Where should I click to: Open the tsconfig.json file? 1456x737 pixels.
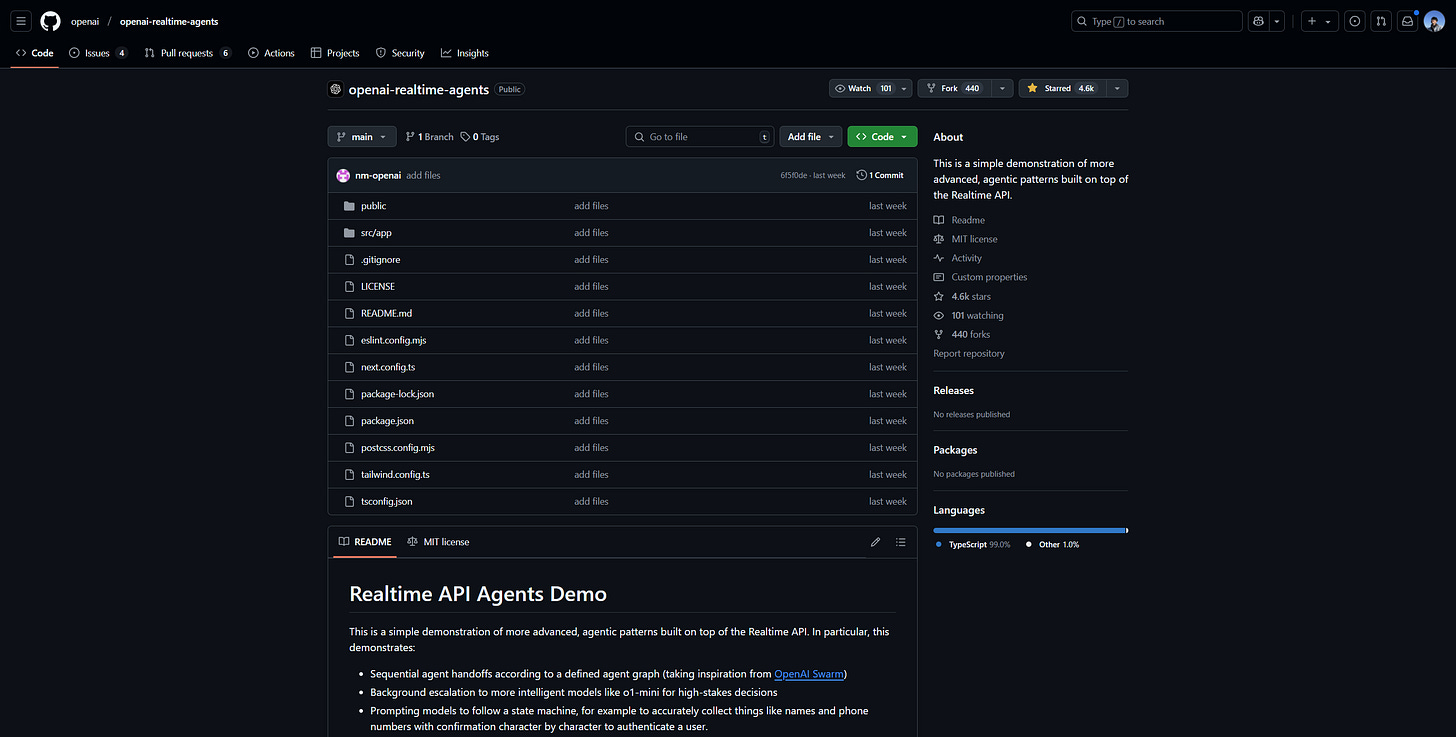(x=386, y=502)
